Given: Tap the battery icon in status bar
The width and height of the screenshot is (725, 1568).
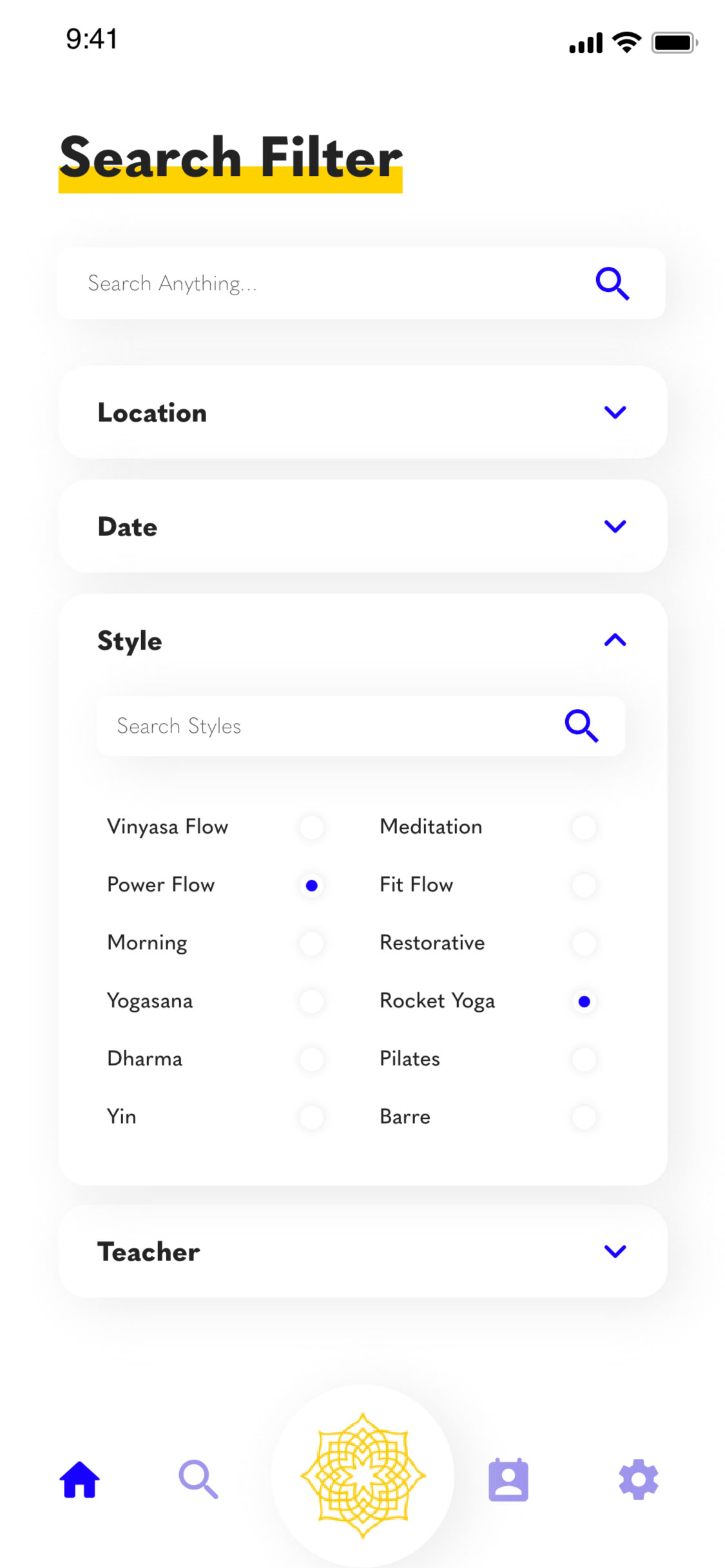Looking at the screenshot, I should (674, 43).
